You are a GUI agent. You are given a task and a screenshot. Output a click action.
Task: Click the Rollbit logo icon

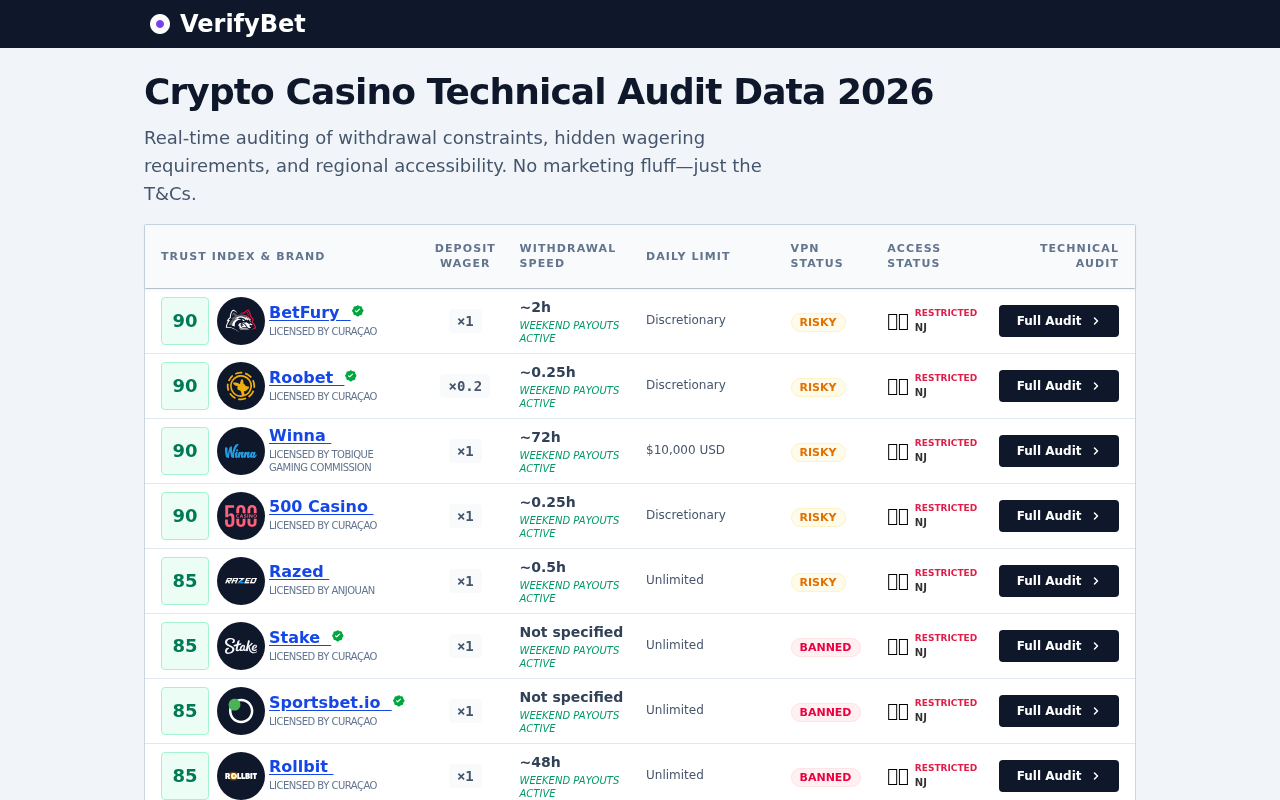pos(241,776)
